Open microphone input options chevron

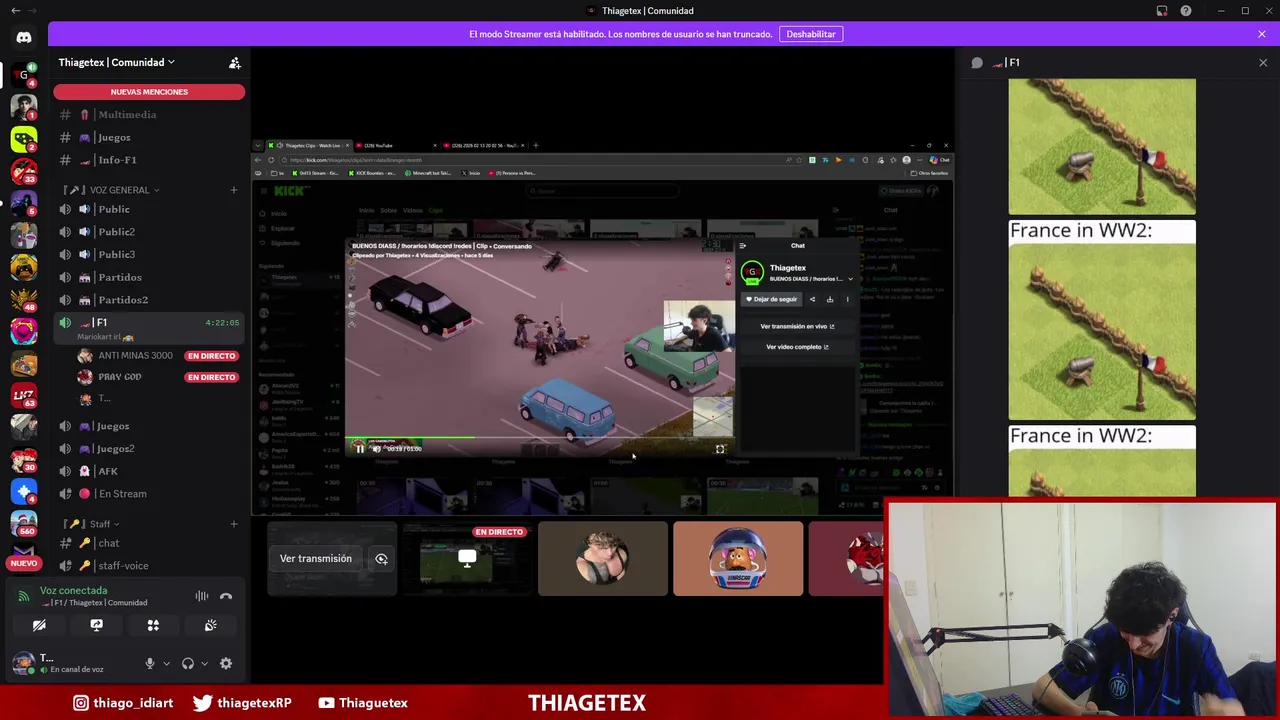tap(166, 663)
